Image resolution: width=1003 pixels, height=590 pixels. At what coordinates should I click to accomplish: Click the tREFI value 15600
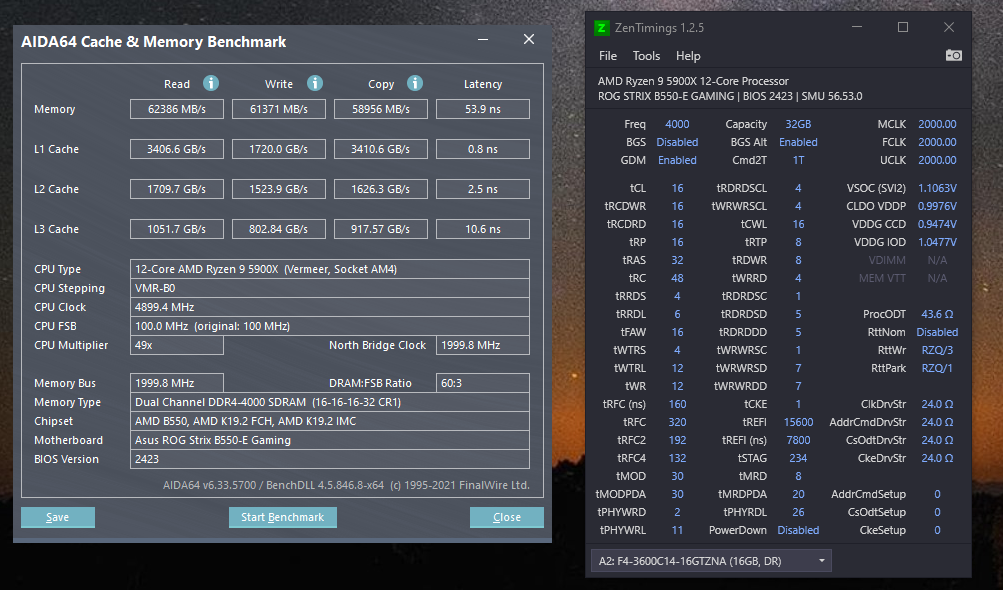click(798, 422)
